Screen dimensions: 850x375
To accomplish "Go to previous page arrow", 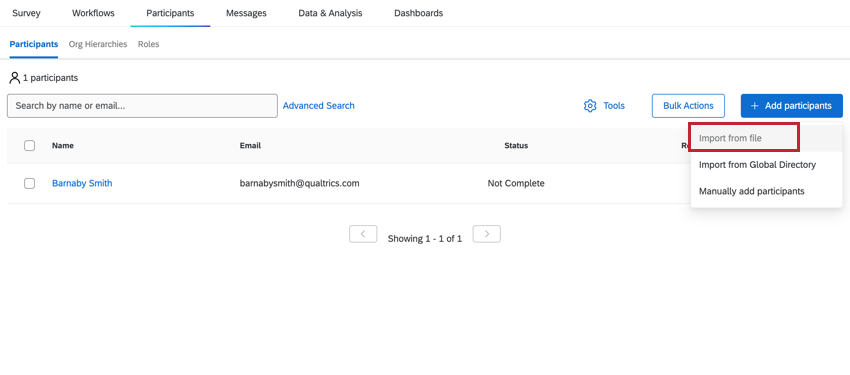I will (363, 234).
